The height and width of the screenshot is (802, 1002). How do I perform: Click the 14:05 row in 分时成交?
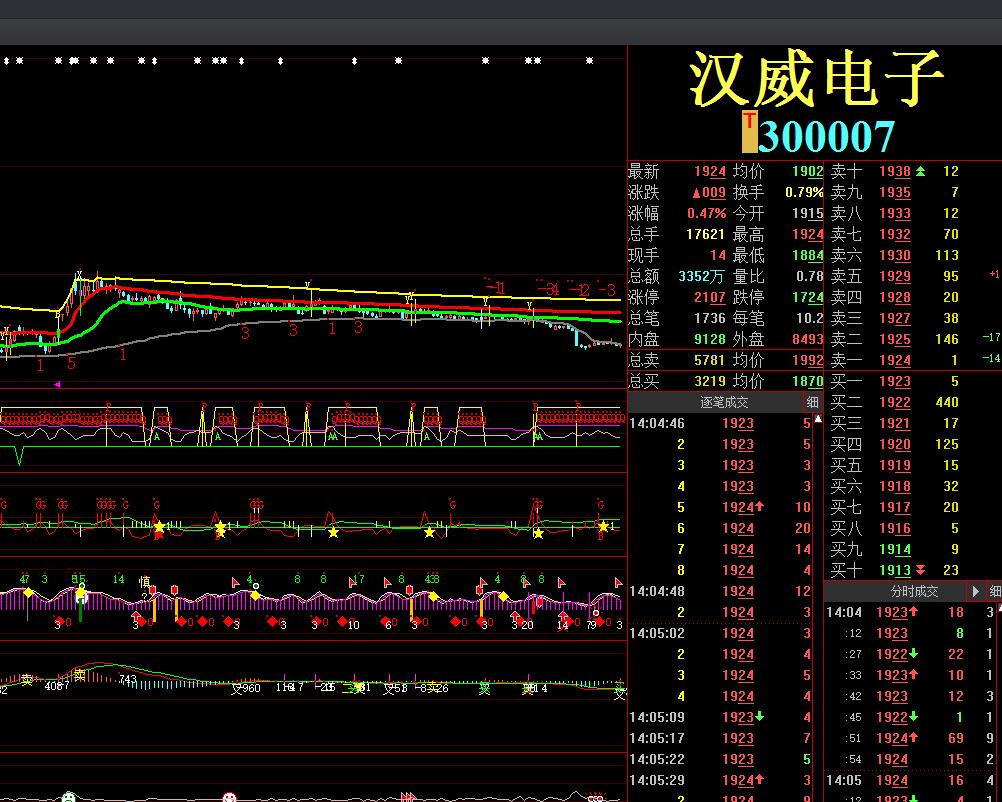911,780
